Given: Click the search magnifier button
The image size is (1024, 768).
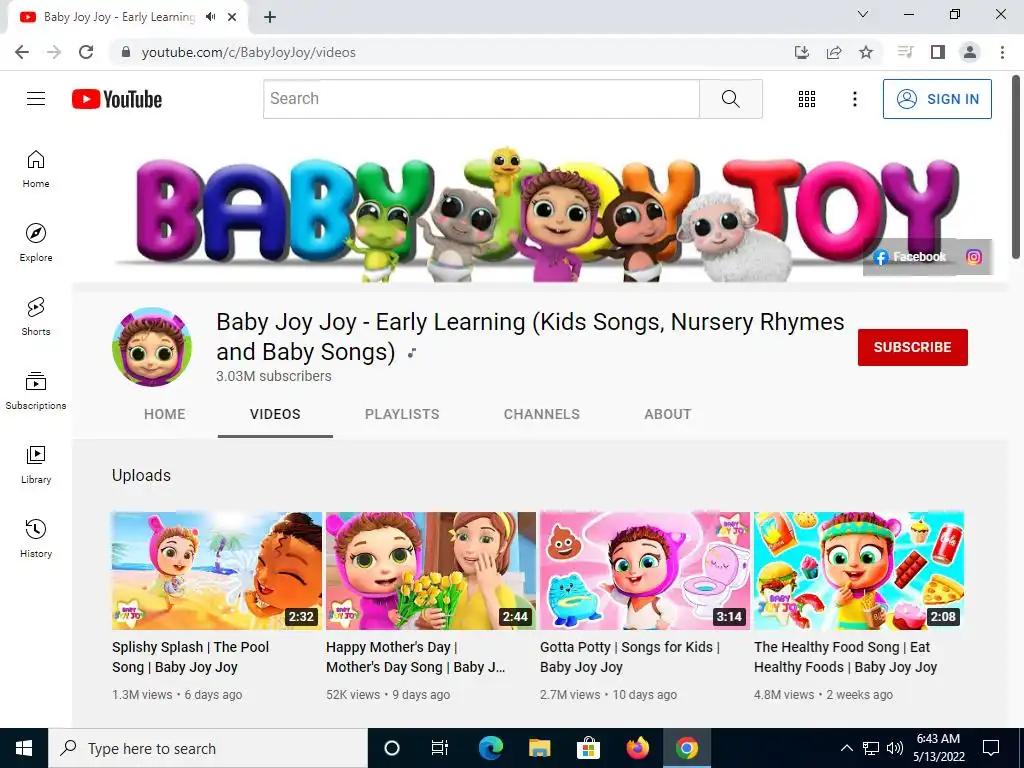Looking at the screenshot, I should pyautogui.click(x=731, y=99).
